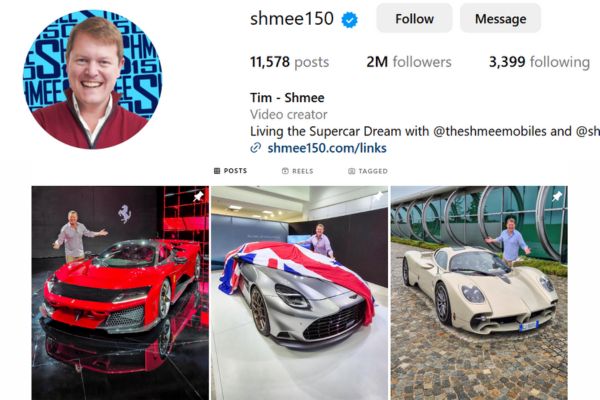600x400 pixels.
Task: Open the cream Pagani post thumbnail
Action: 479,293
